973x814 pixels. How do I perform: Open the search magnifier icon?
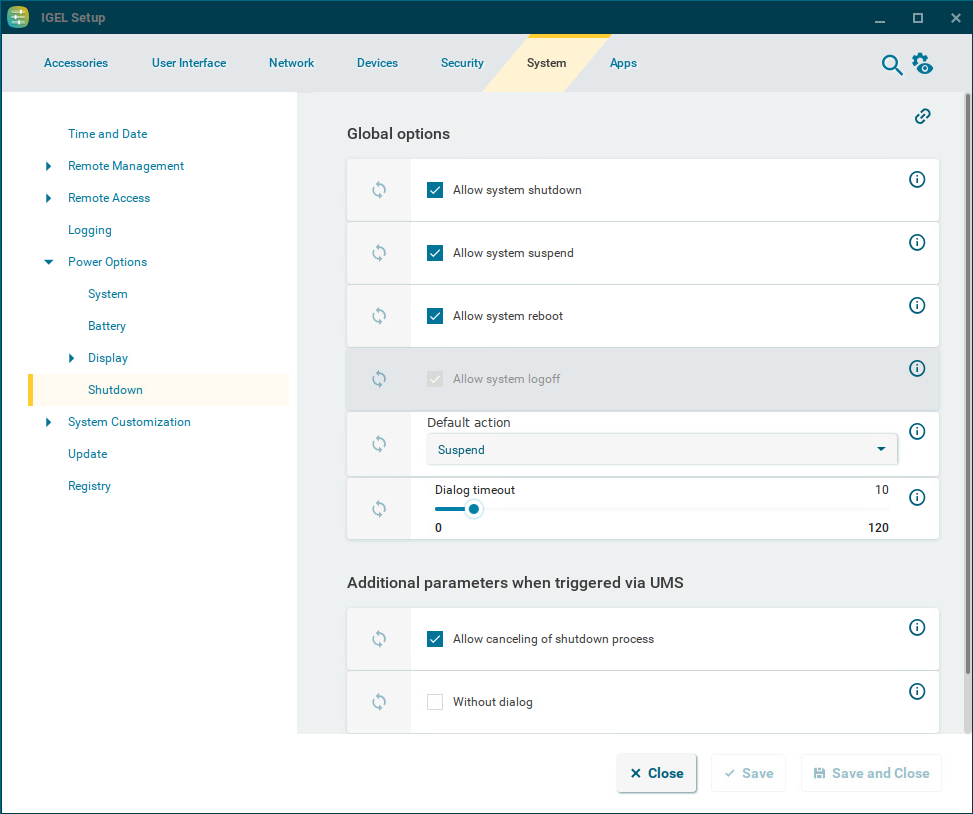(x=891, y=65)
